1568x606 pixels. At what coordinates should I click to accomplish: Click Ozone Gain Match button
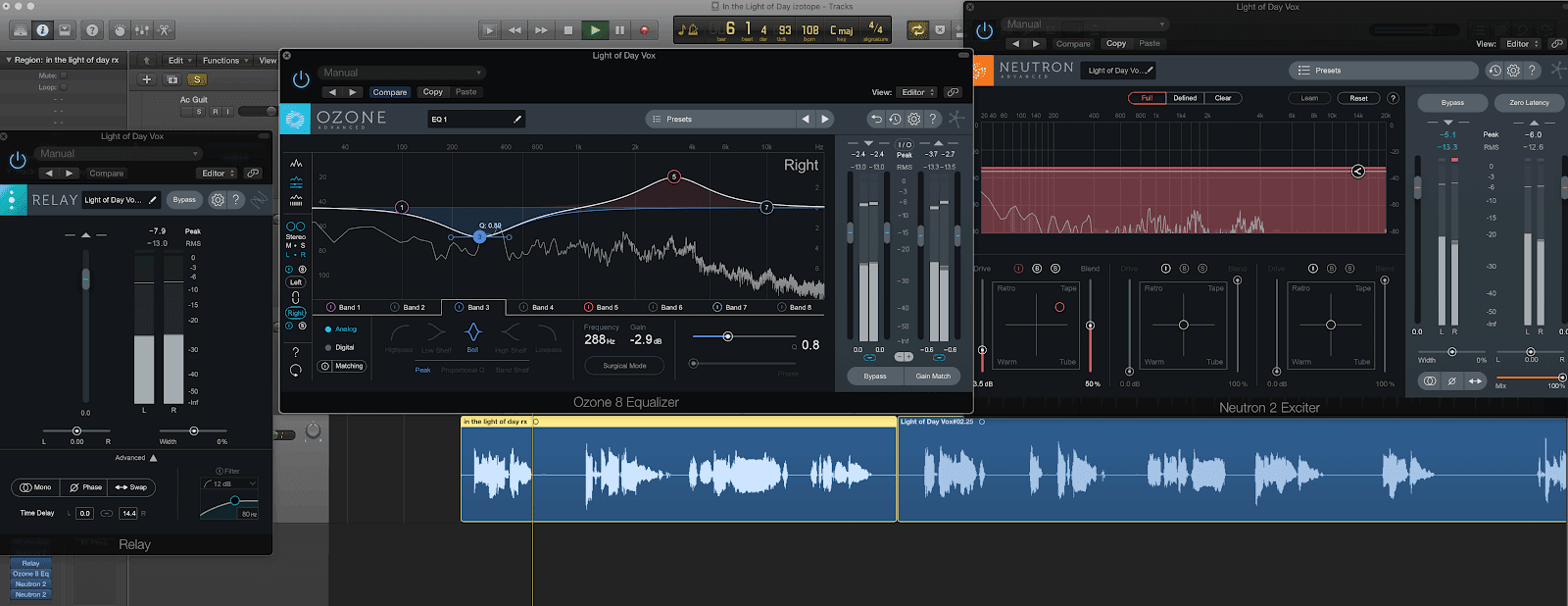tap(933, 376)
